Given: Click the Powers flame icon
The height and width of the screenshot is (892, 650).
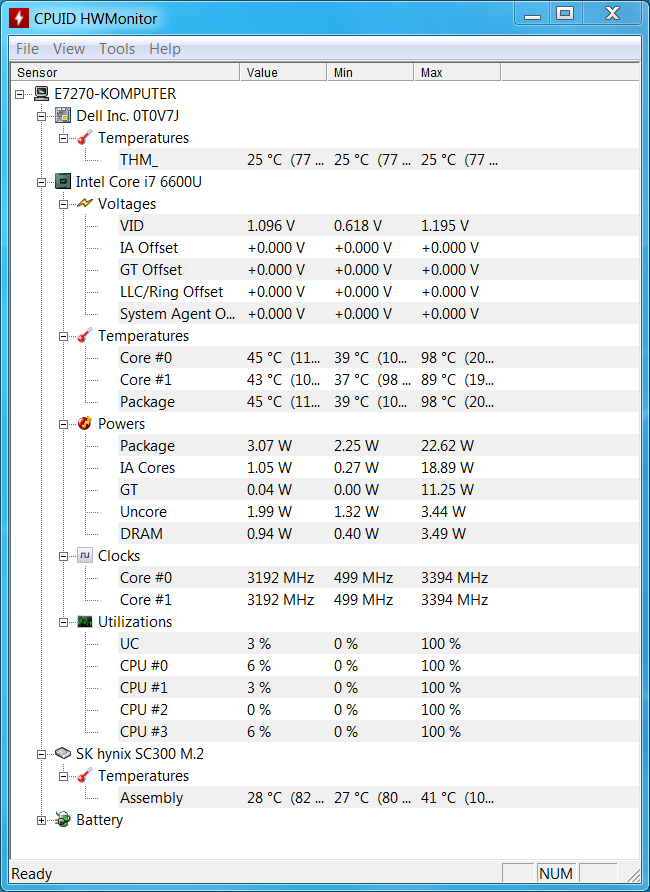Looking at the screenshot, I should pyautogui.click(x=85, y=423).
